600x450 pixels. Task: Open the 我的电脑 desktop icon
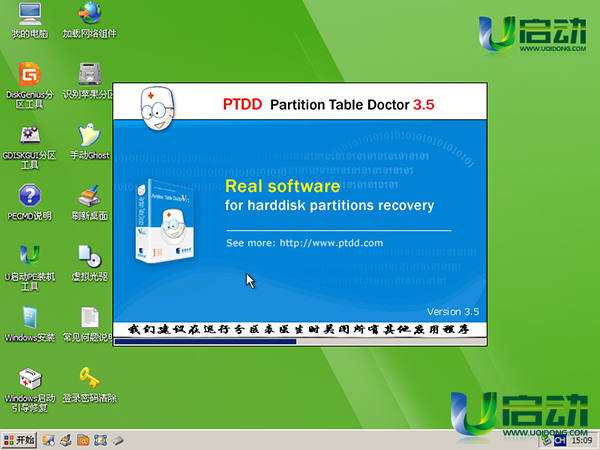pyautogui.click(x=30, y=20)
